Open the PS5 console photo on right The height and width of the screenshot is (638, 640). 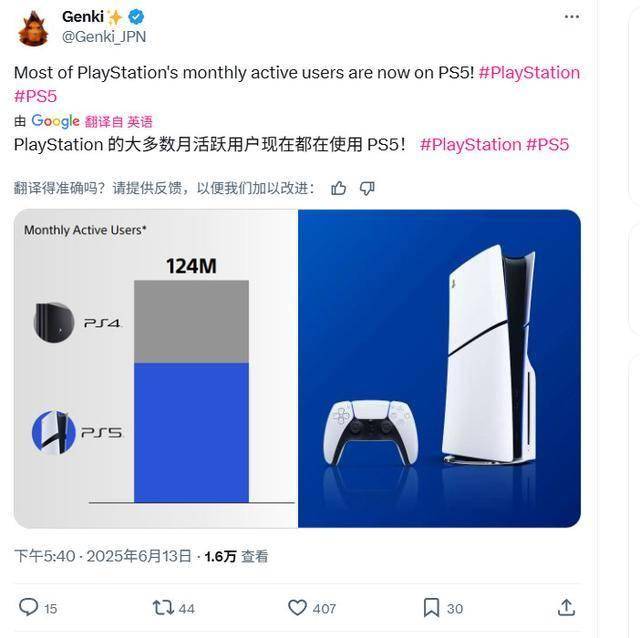pos(440,369)
